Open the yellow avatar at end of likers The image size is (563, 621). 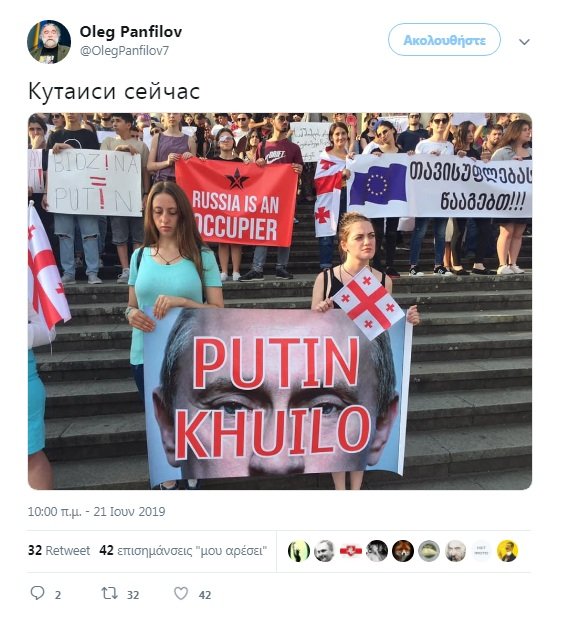point(507,551)
